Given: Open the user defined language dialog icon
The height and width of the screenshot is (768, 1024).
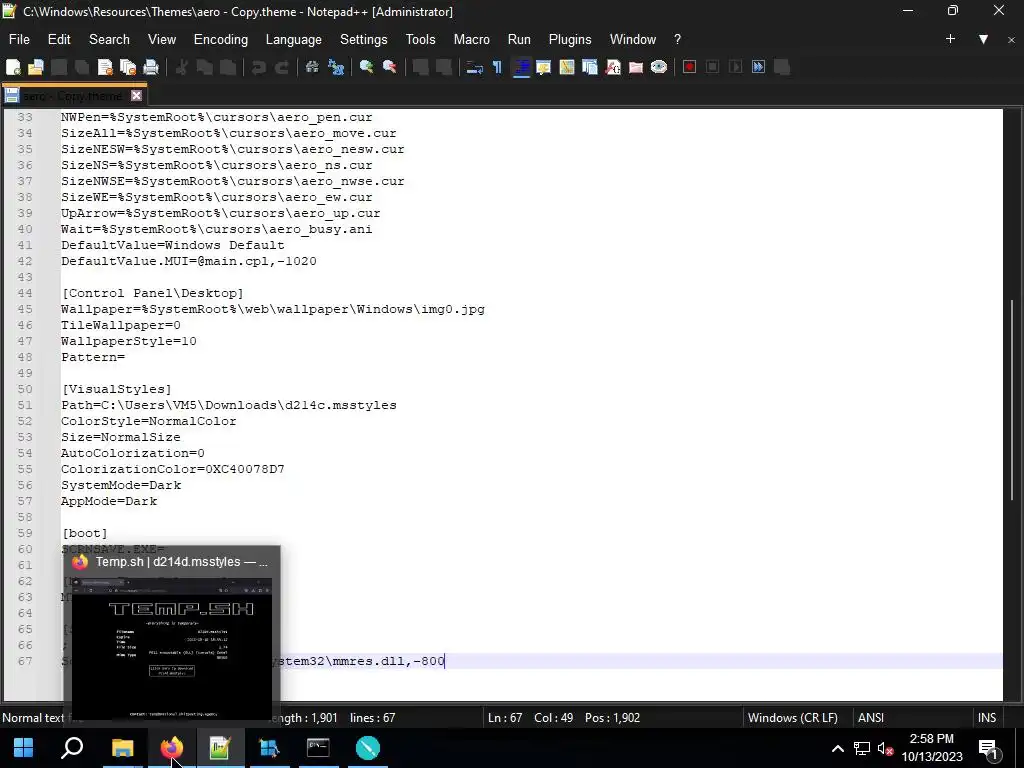Looking at the screenshot, I should point(543,67).
